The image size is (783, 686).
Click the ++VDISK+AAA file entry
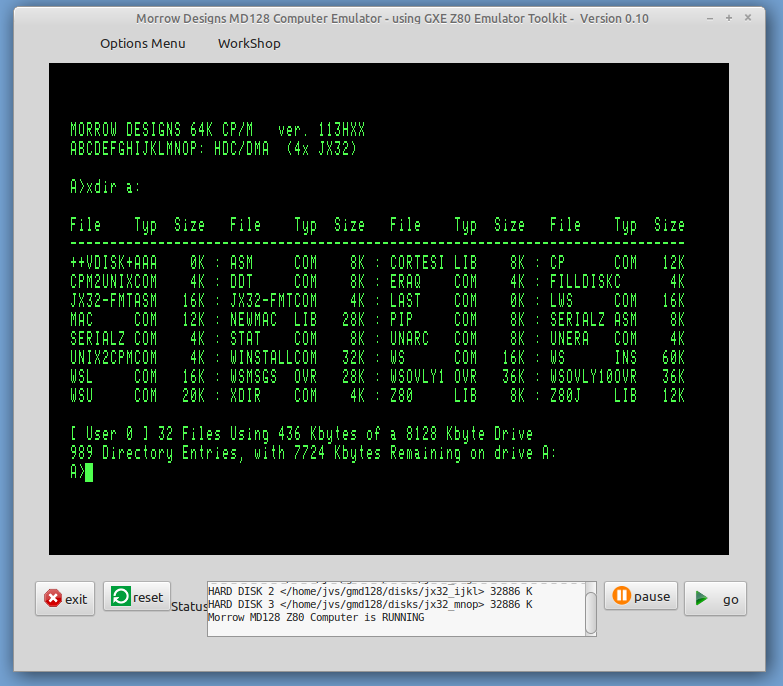(x=137, y=263)
